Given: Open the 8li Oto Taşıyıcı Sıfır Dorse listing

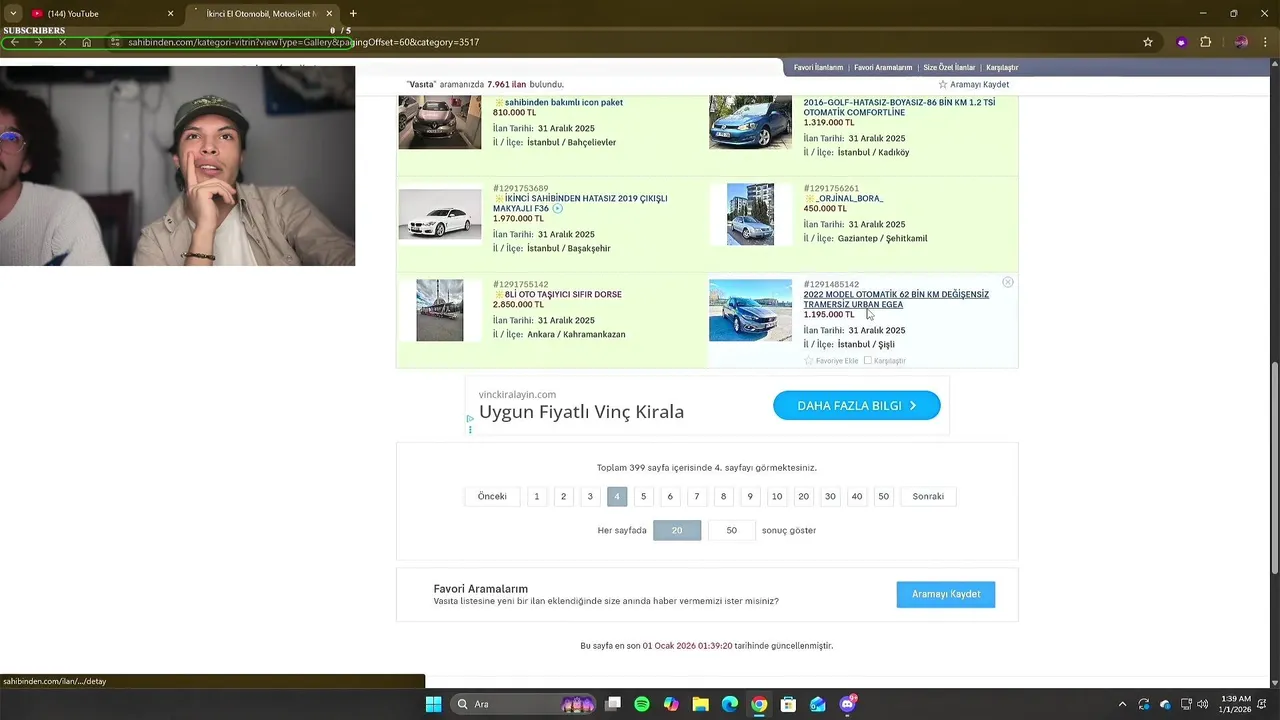Looking at the screenshot, I should click(x=563, y=295).
